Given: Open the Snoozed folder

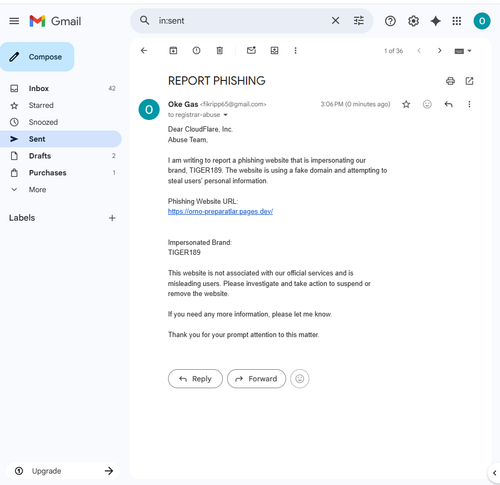Looking at the screenshot, I should pos(61,122).
